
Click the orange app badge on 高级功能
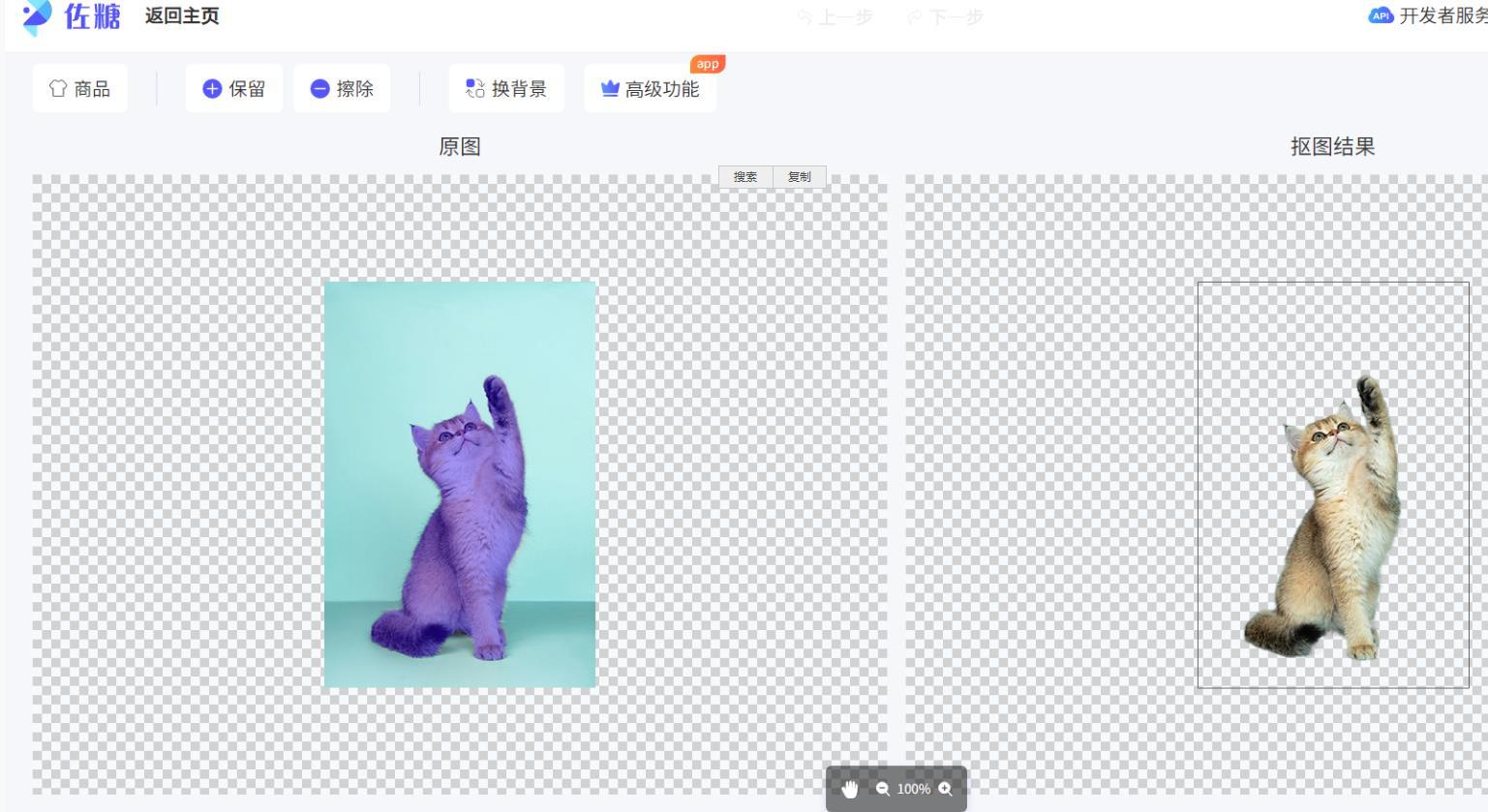point(708,63)
